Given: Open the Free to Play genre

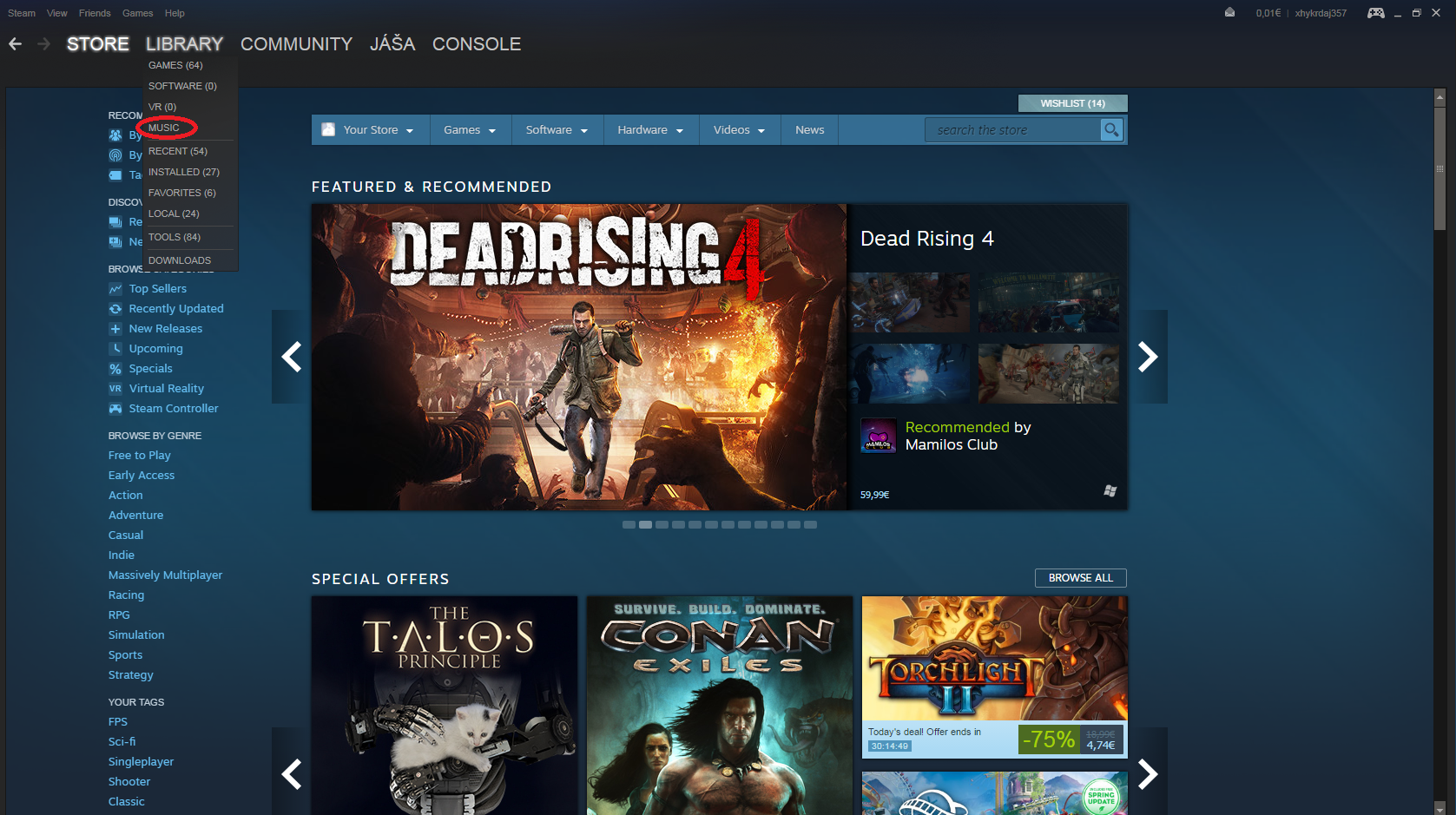Looking at the screenshot, I should pyautogui.click(x=139, y=456).
